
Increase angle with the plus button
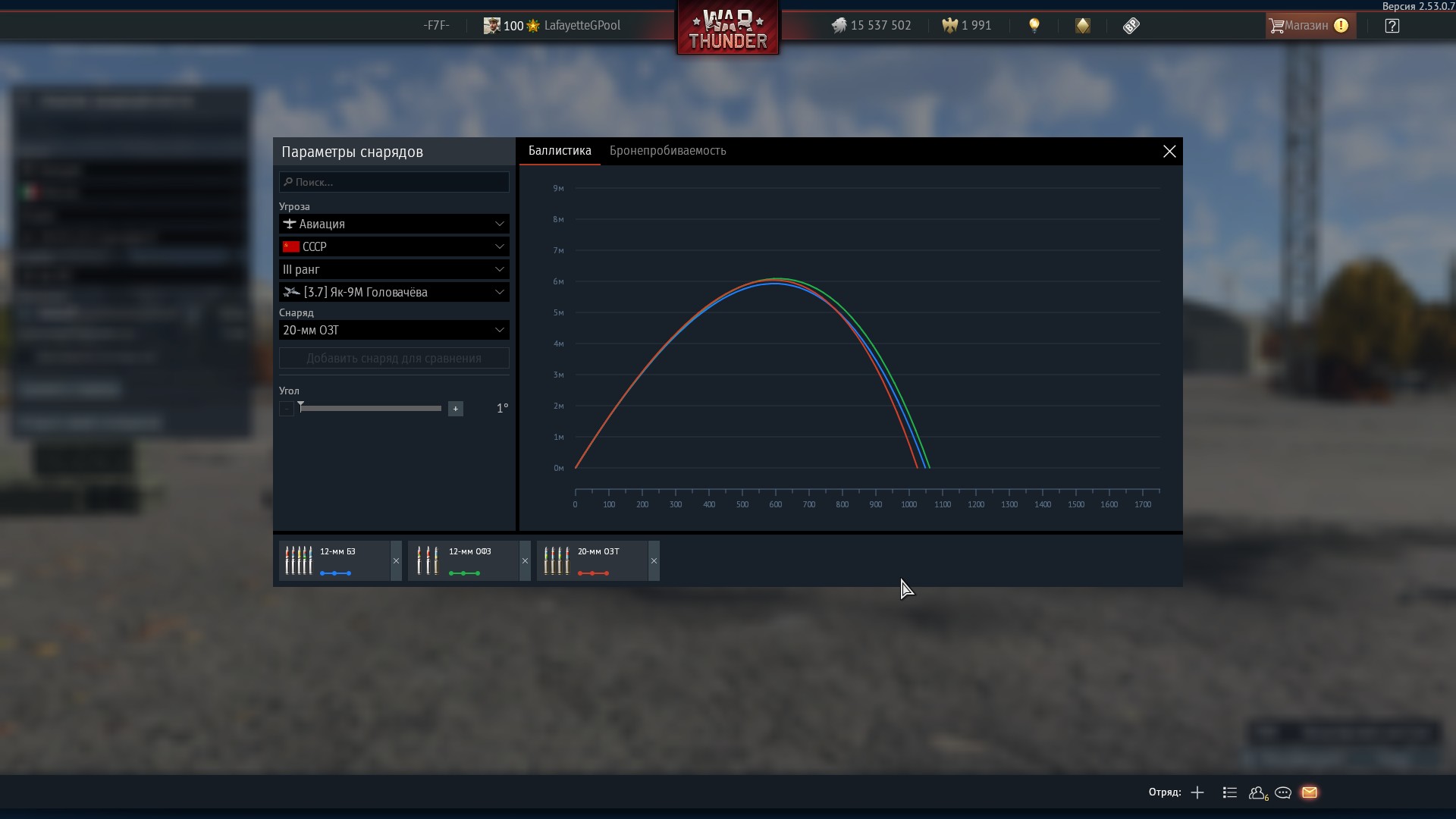455,409
